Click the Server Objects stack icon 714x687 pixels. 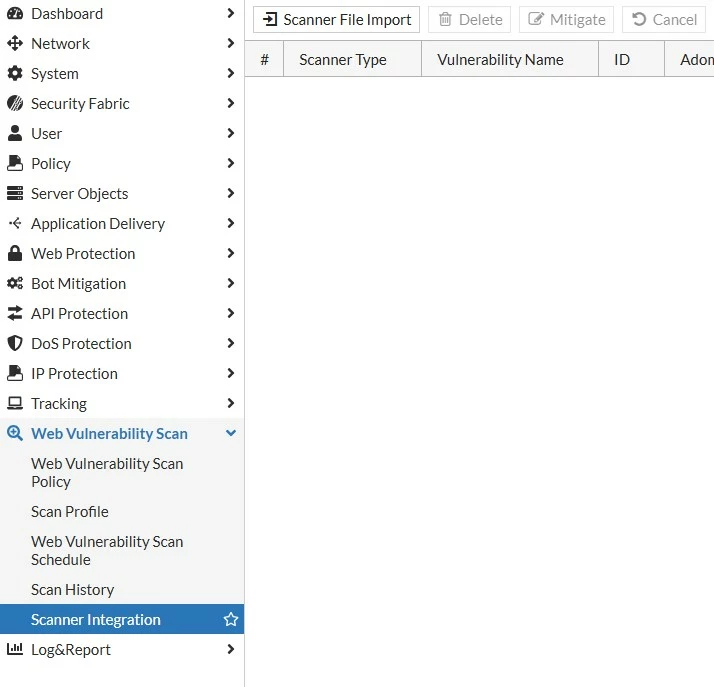[15, 193]
